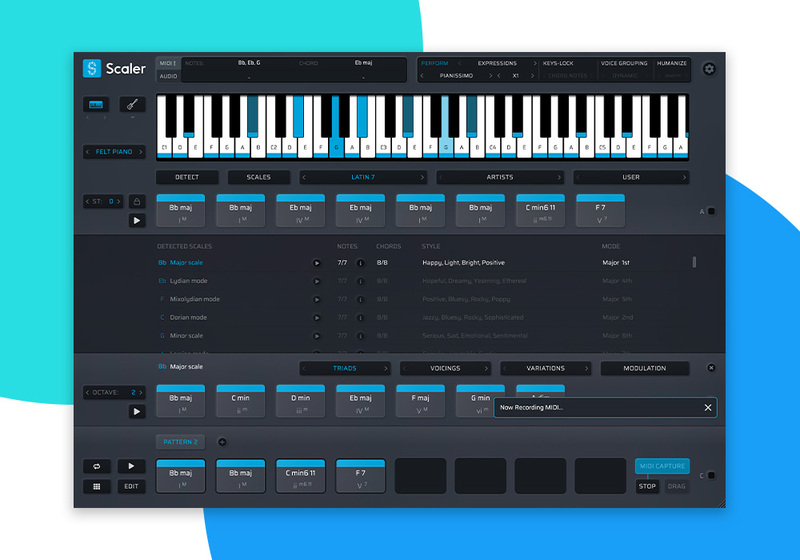The image size is (800, 560).
Task: Toggle the section C bind switch
Action: [711, 475]
